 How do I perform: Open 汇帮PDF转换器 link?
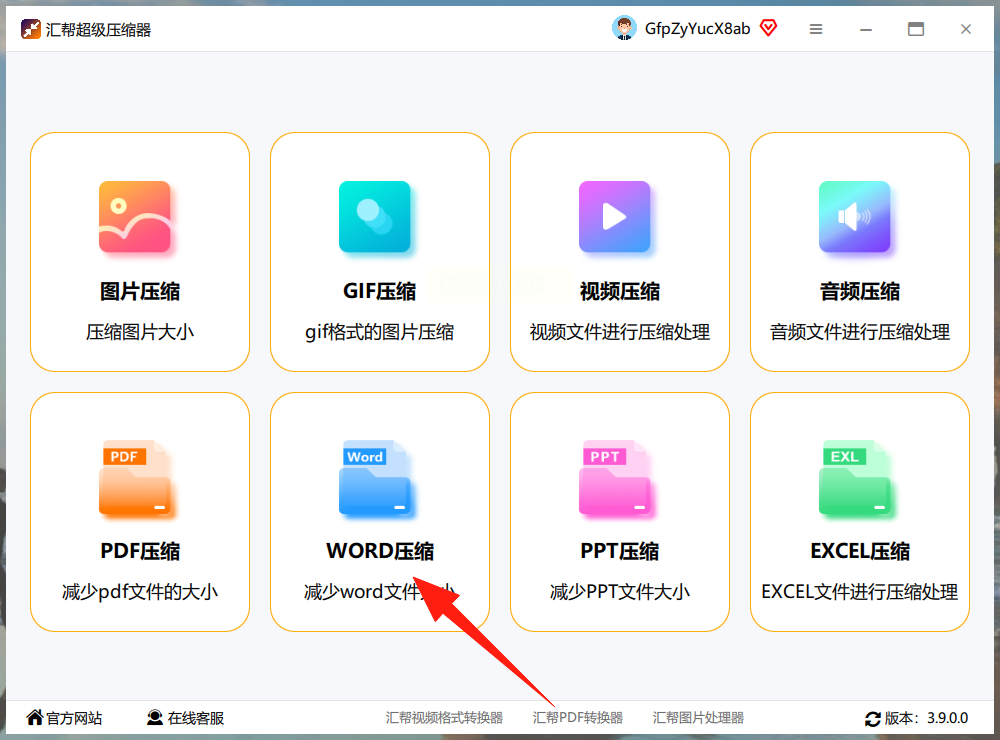tap(578, 718)
